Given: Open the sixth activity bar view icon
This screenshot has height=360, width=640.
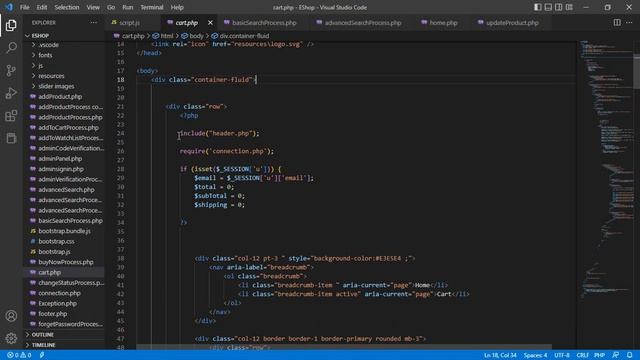Looking at the screenshot, I should pyautogui.click(x=11, y=138).
